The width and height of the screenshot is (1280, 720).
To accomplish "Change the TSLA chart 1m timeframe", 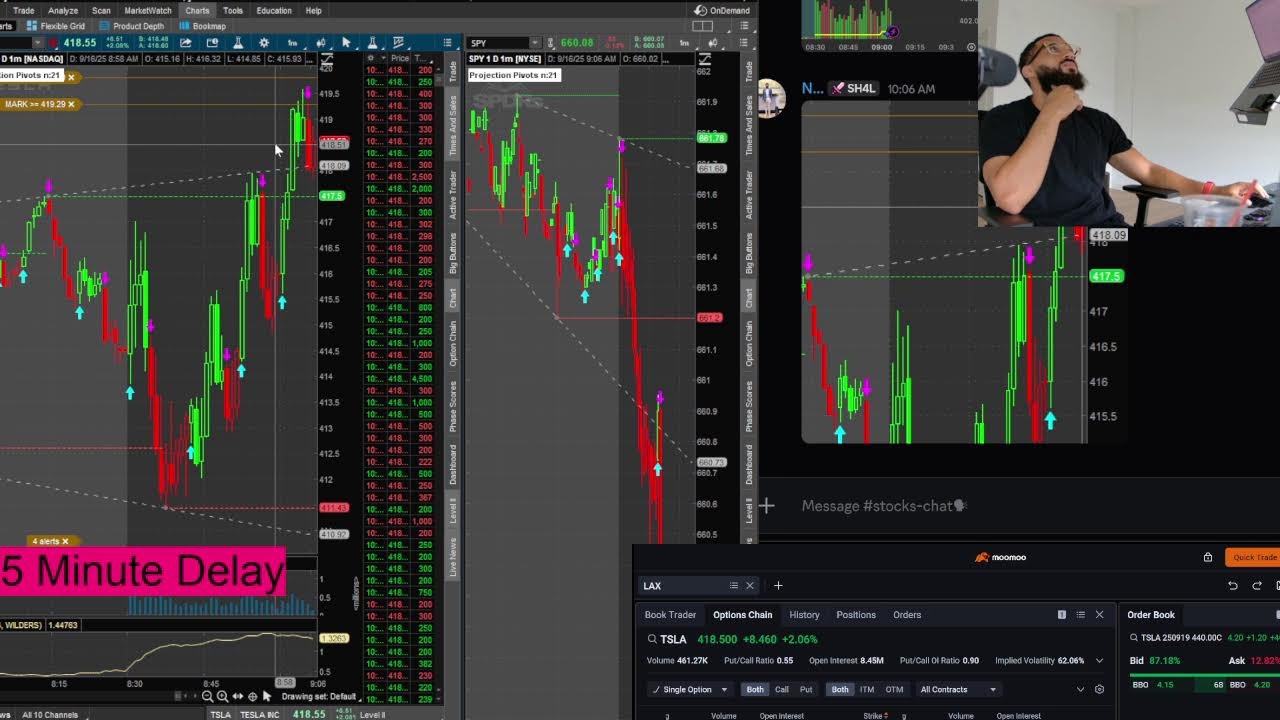I will (x=292, y=43).
